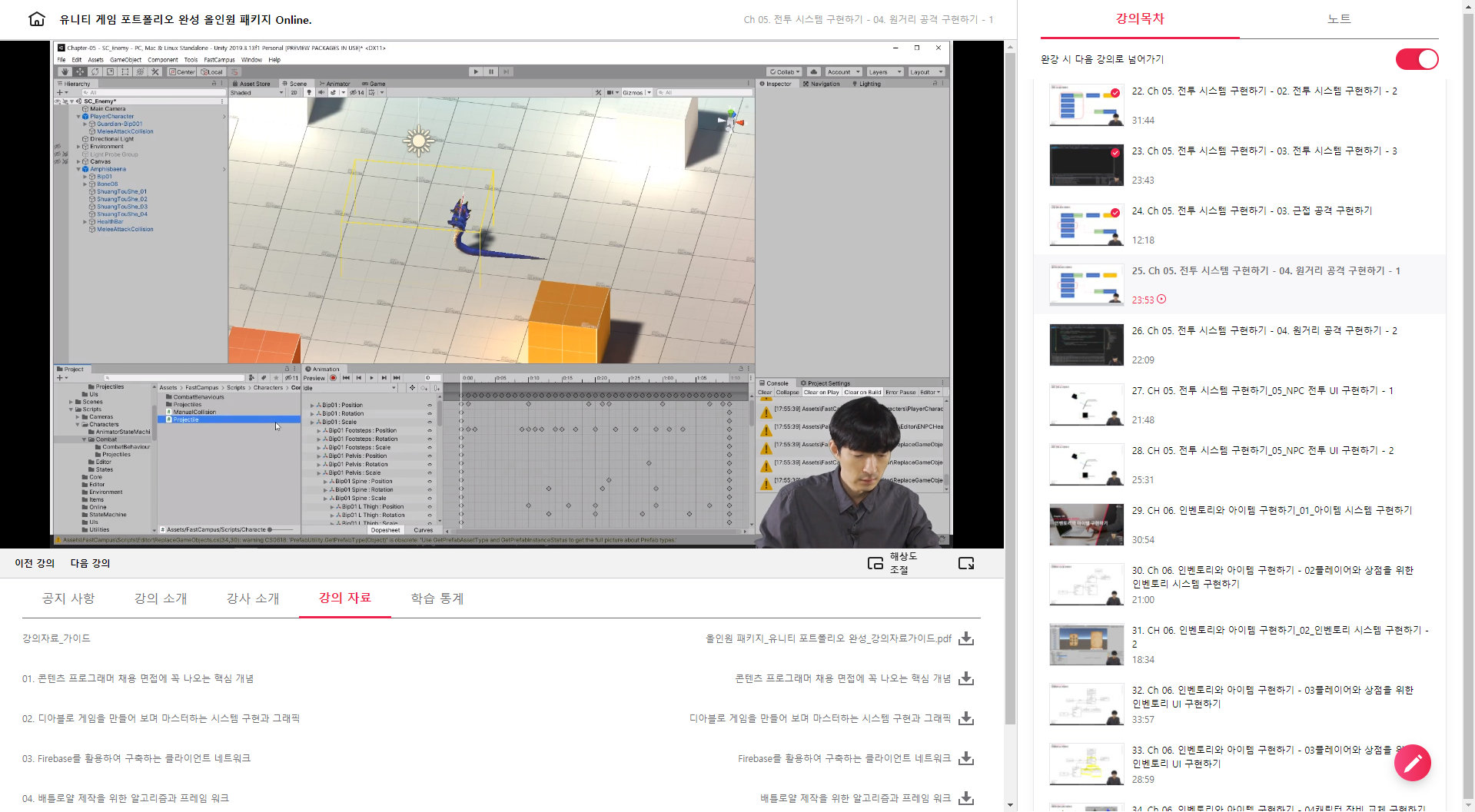Screen dimensions: 1475x812
Task: Open 학습 통계 tab
Action: pos(437,598)
